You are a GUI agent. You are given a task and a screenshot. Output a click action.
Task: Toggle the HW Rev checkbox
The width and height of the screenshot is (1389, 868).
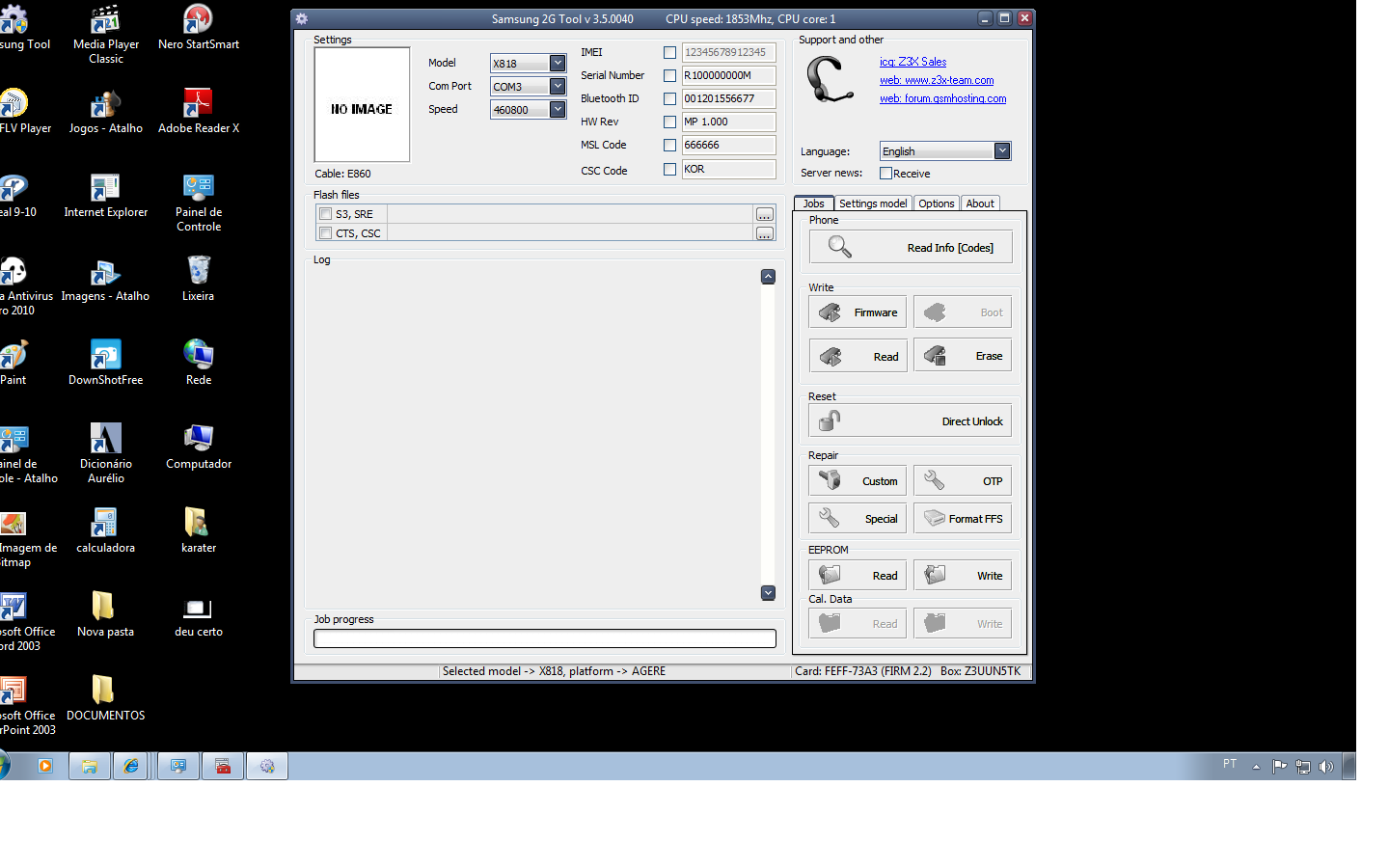669,122
